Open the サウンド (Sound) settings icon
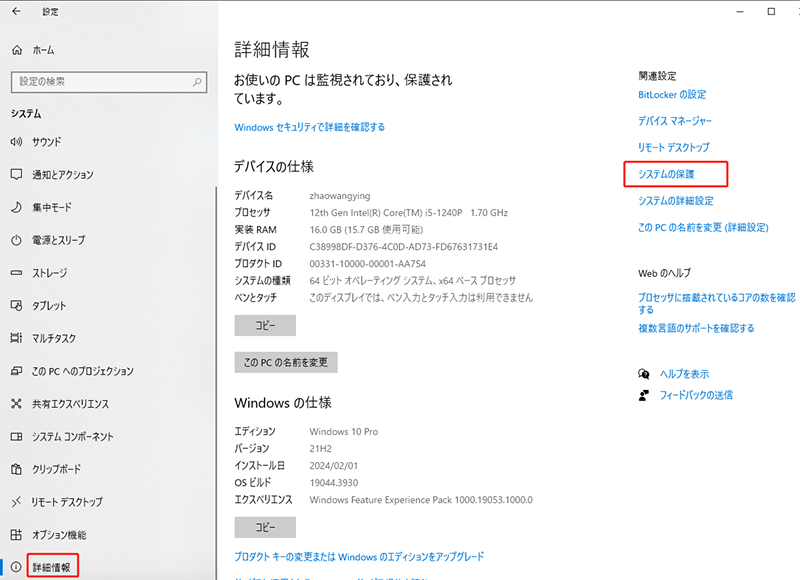800x580 pixels. pyautogui.click(x=15, y=142)
